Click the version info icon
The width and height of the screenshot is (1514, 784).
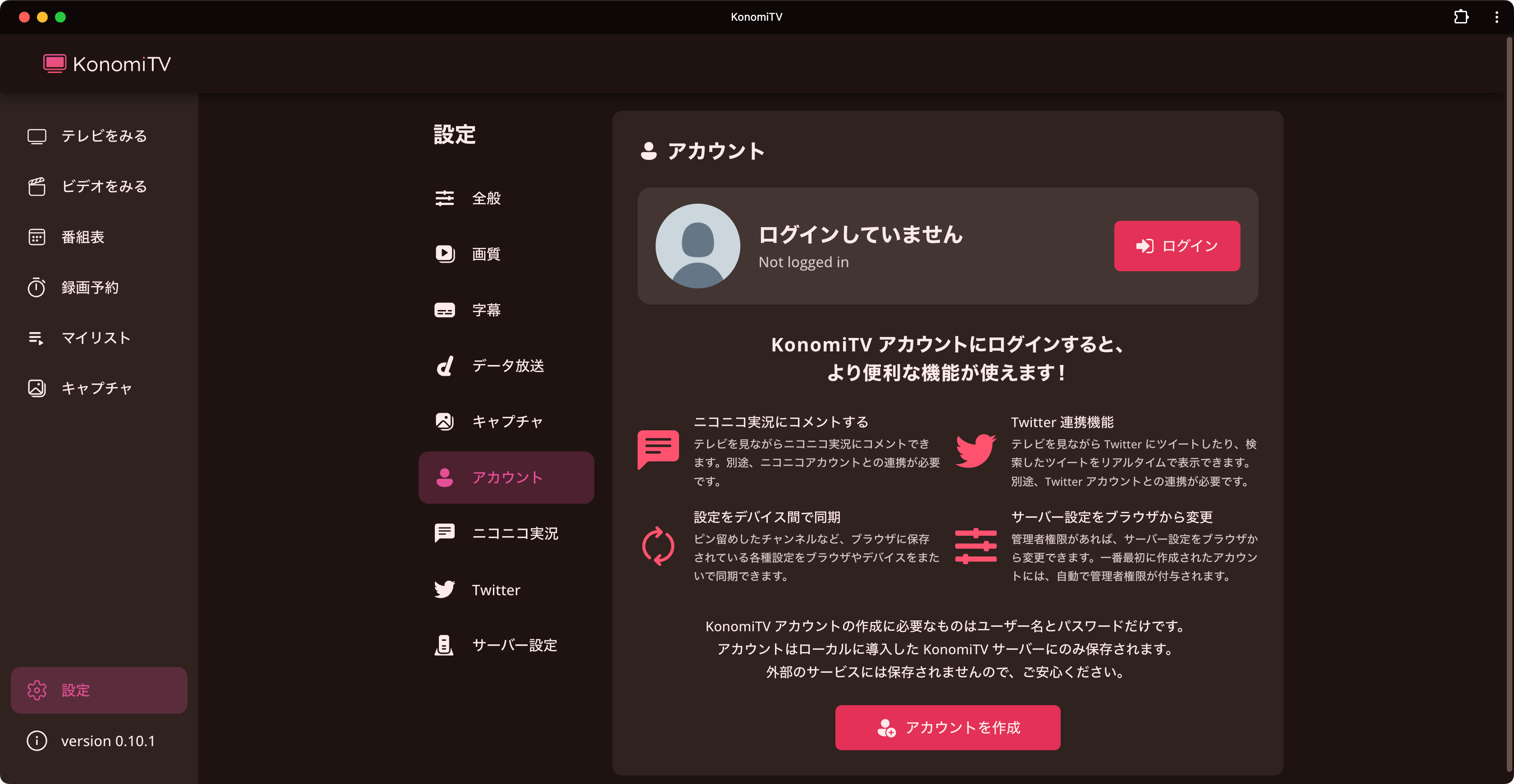point(36,740)
